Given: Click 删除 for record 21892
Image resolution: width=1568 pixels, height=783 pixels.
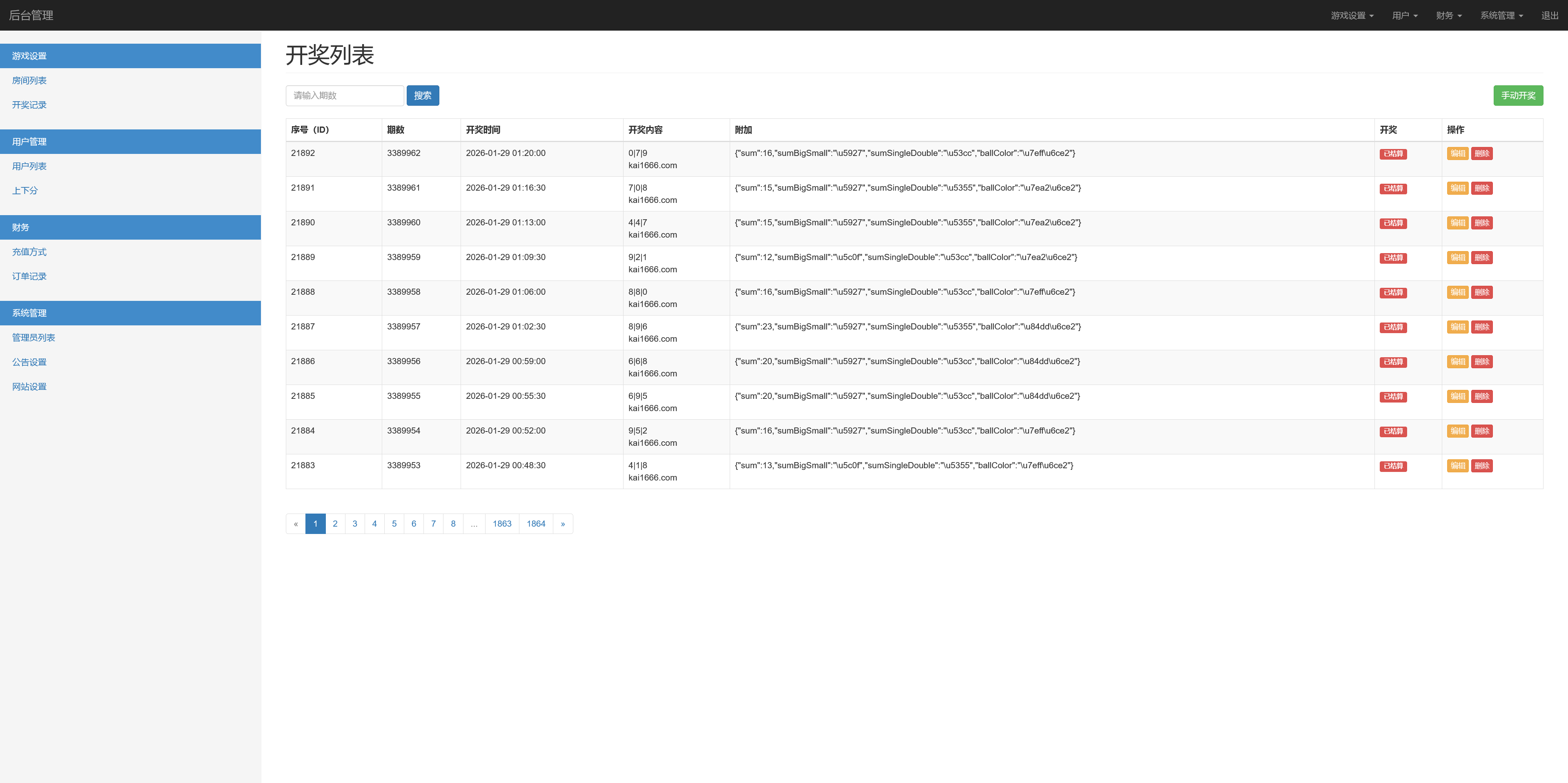Looking at the screenshot, I should pyautogui.click(x=1481, y=153).
